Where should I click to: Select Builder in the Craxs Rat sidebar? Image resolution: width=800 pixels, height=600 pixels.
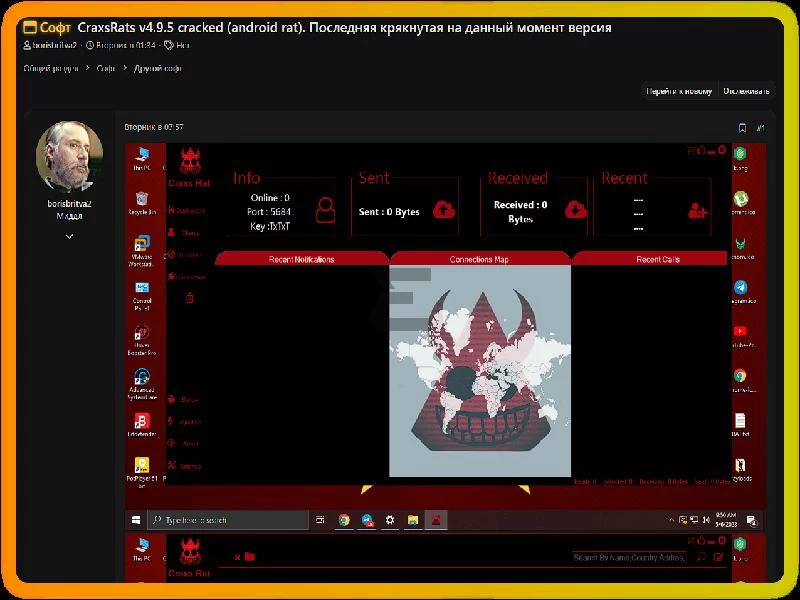[x=184, y=399]
